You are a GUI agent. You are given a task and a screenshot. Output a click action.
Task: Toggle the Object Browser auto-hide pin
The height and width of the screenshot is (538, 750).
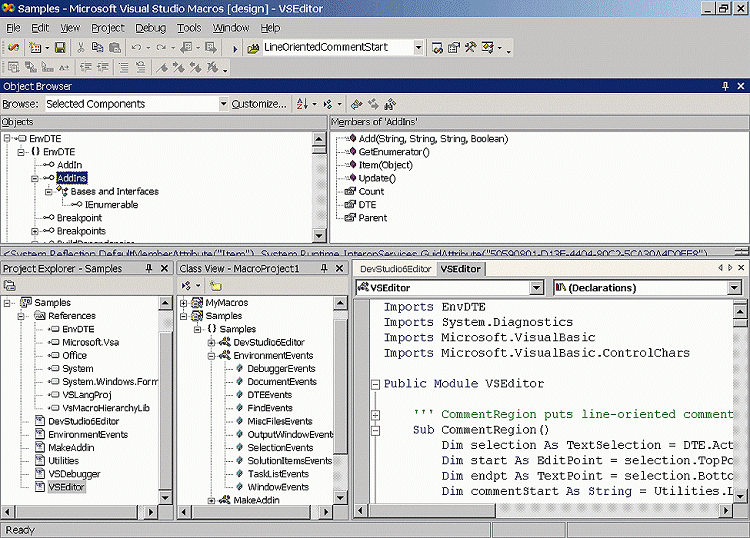click(x=725, y=86)
